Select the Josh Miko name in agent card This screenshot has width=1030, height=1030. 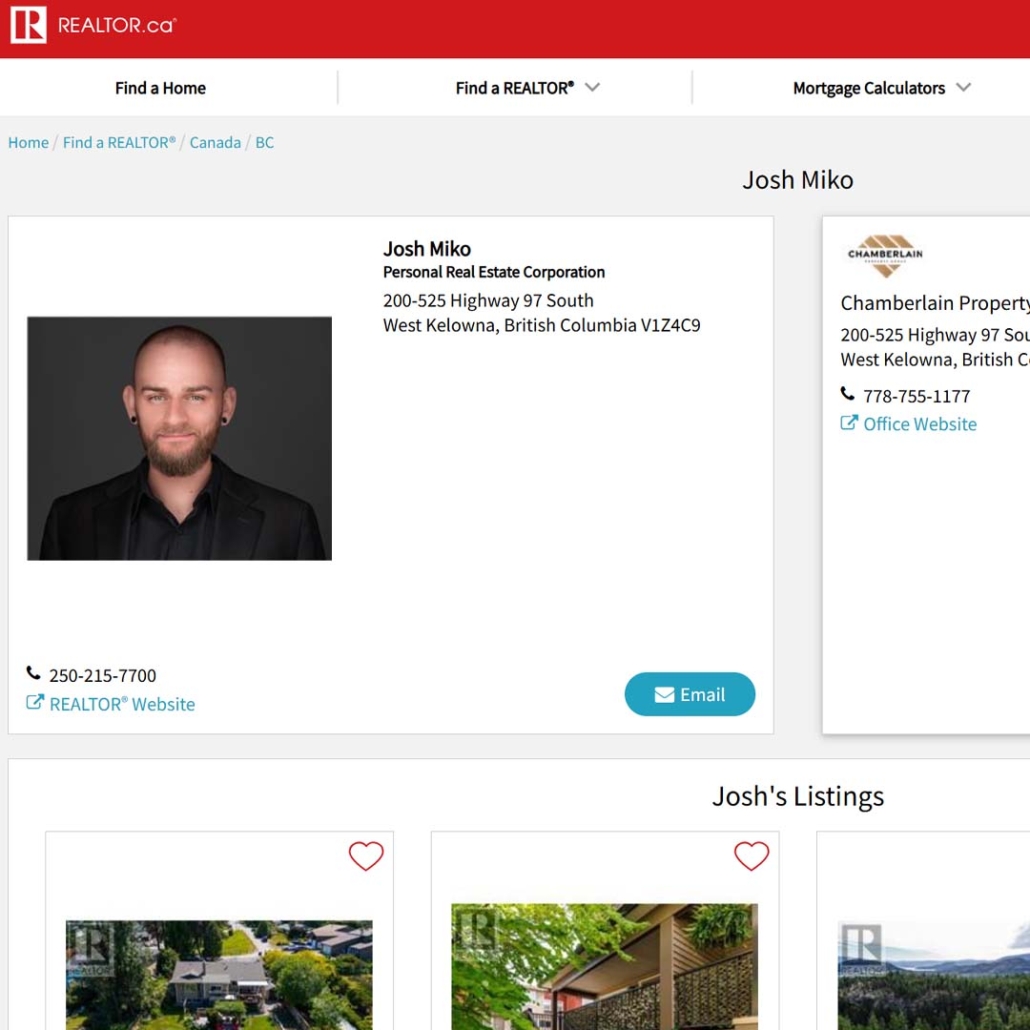coord(427,249)
